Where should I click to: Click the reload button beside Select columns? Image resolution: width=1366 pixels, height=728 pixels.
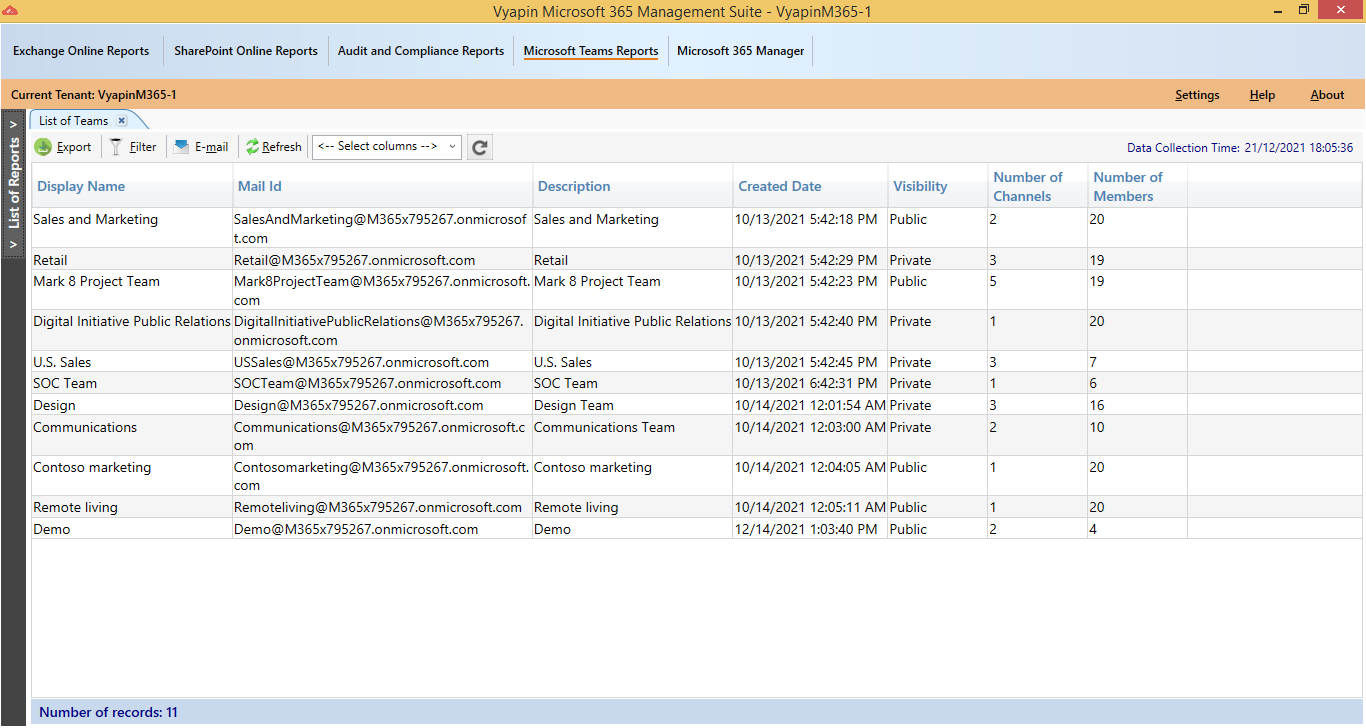tap(480, 147)
